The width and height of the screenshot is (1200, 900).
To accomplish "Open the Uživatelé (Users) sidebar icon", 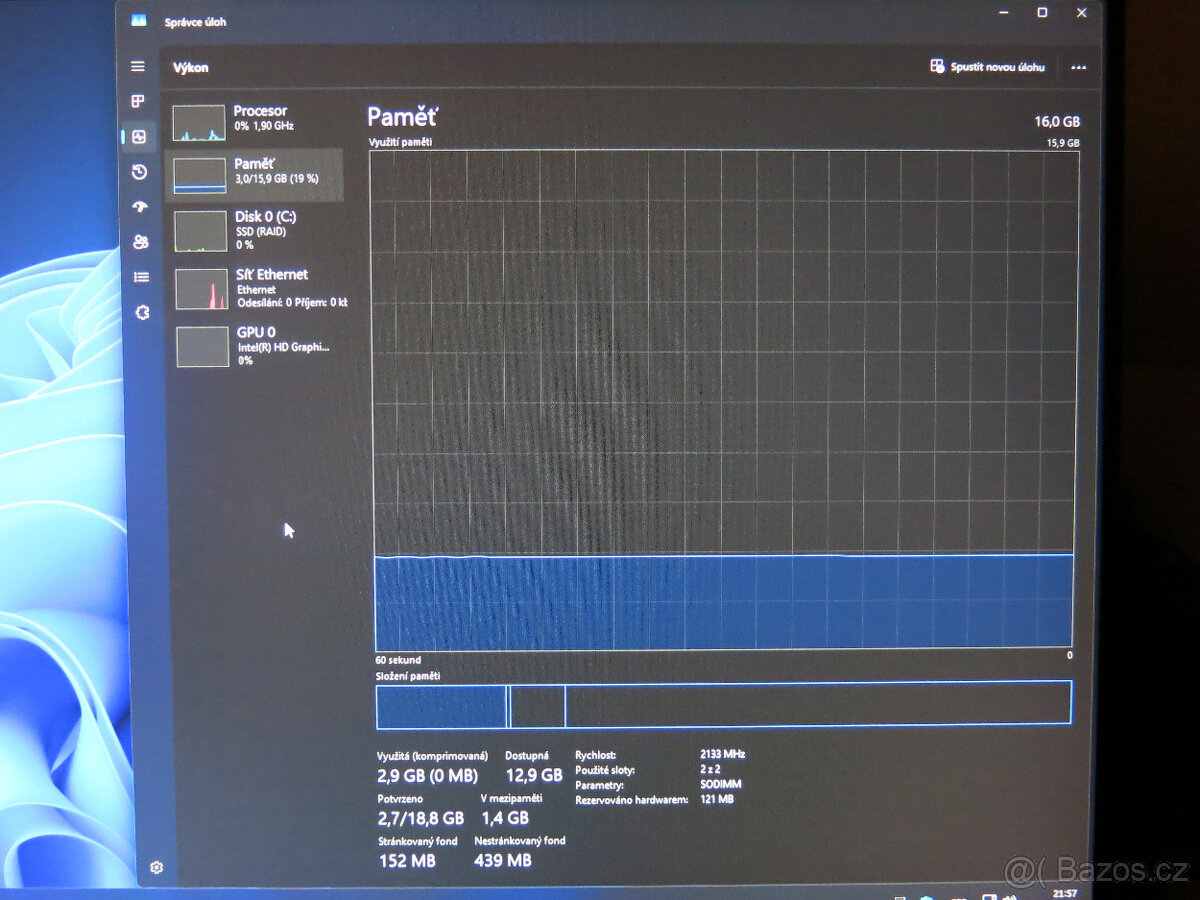I will click(x=140, y=241).
